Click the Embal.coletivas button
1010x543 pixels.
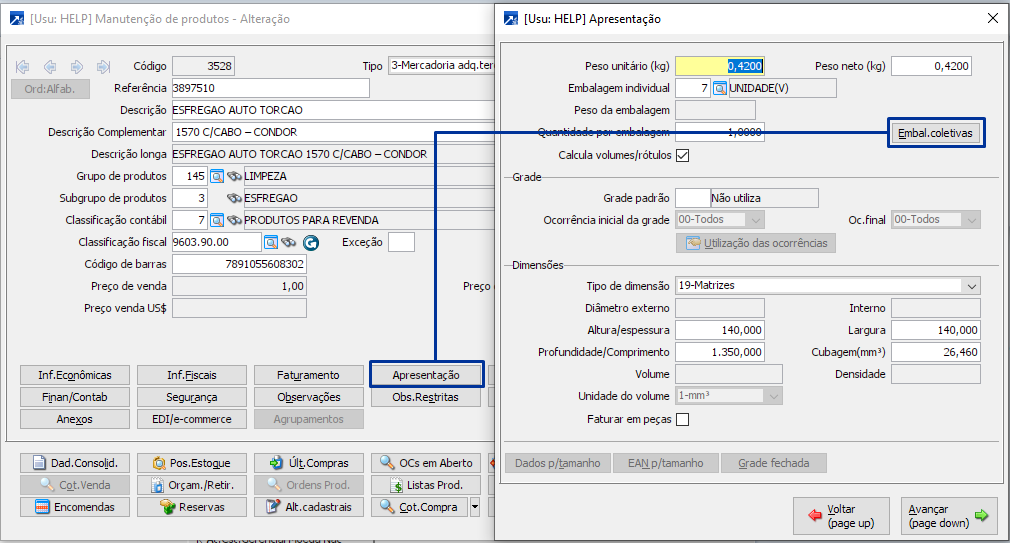point(936,132)
